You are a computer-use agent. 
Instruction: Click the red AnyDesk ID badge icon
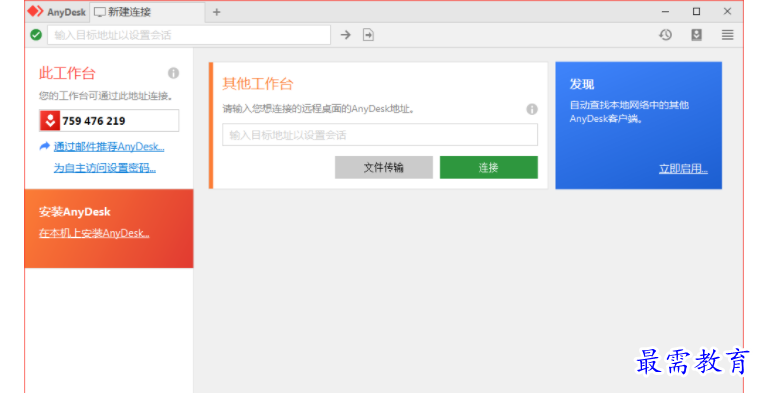point(50,121)
